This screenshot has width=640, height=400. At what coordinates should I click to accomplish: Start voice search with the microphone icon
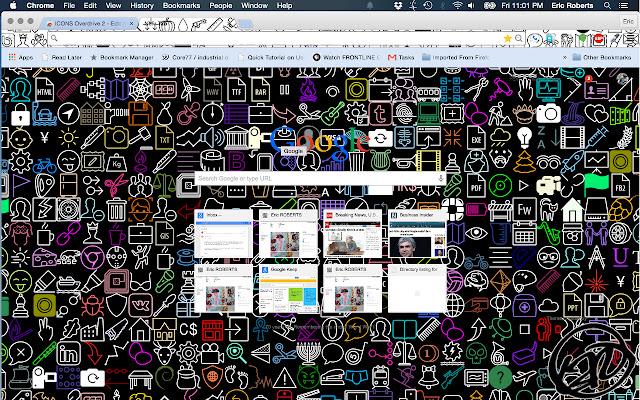(x=440, y=178)
